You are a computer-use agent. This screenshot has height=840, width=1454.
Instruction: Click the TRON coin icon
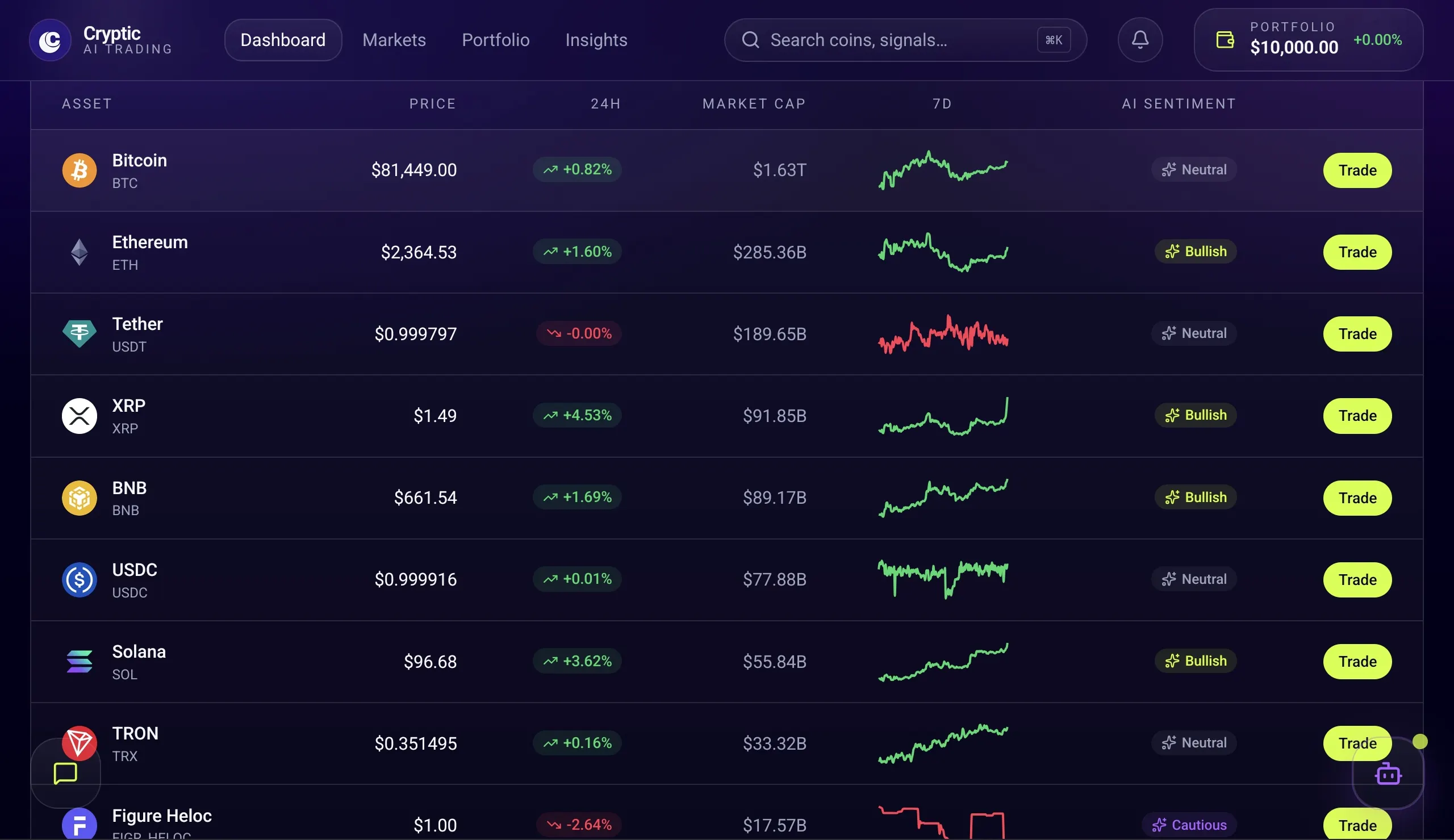click(x=79, y=743)
